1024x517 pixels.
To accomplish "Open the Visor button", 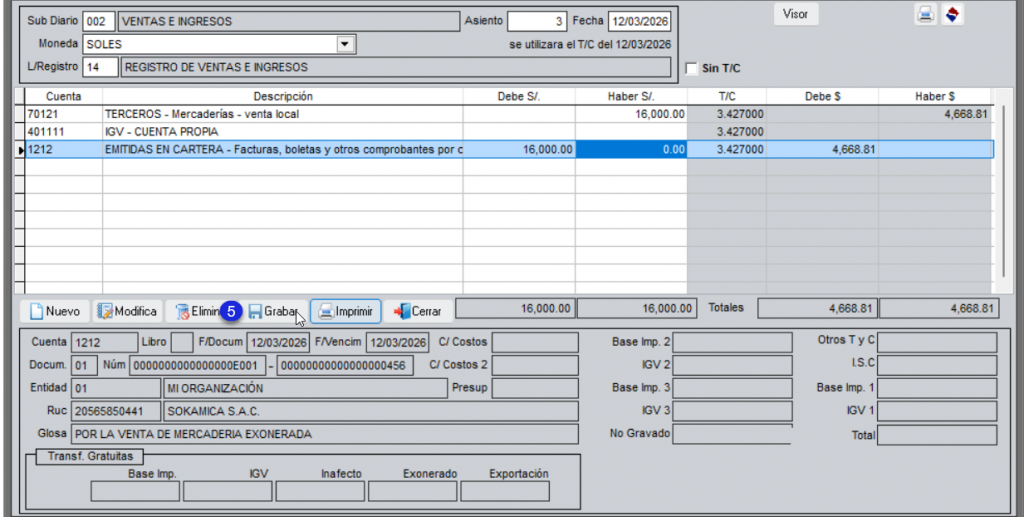I will (x=795, y=14).
